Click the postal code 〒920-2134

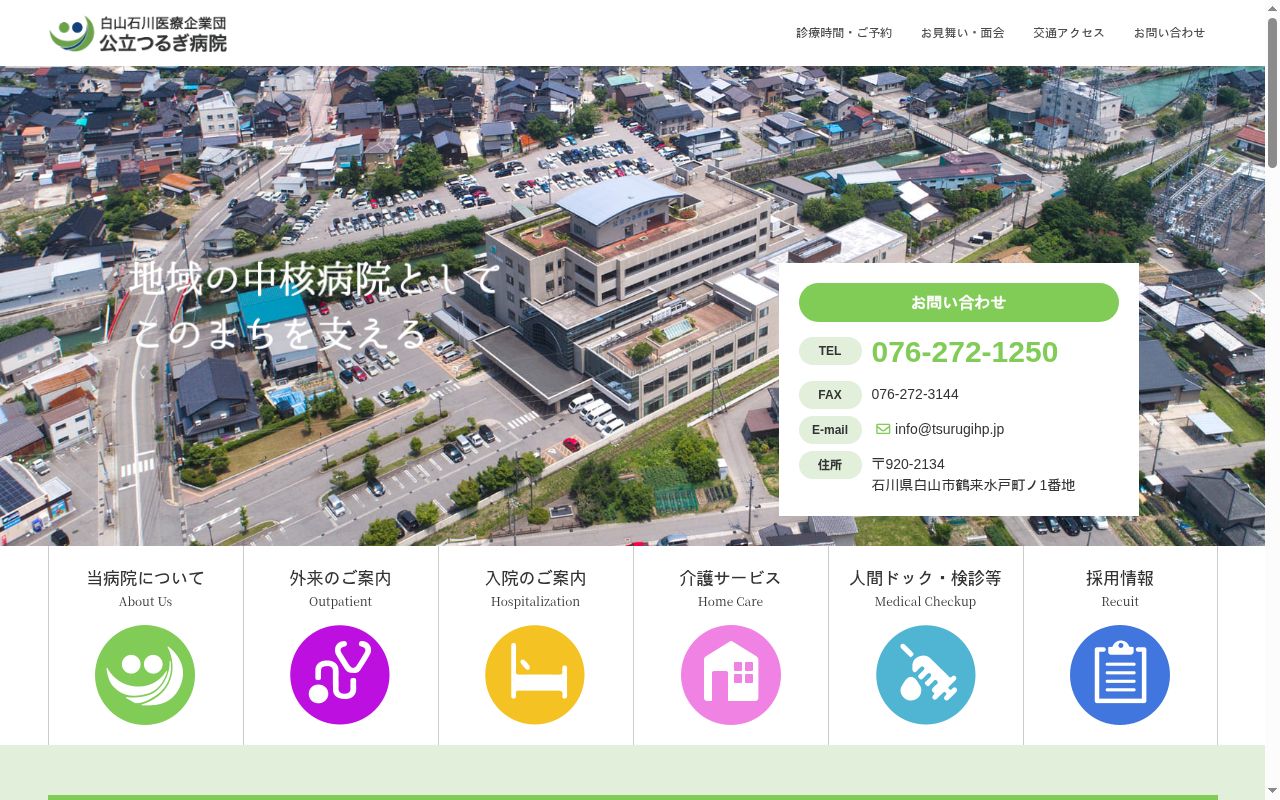click(908, 464)
